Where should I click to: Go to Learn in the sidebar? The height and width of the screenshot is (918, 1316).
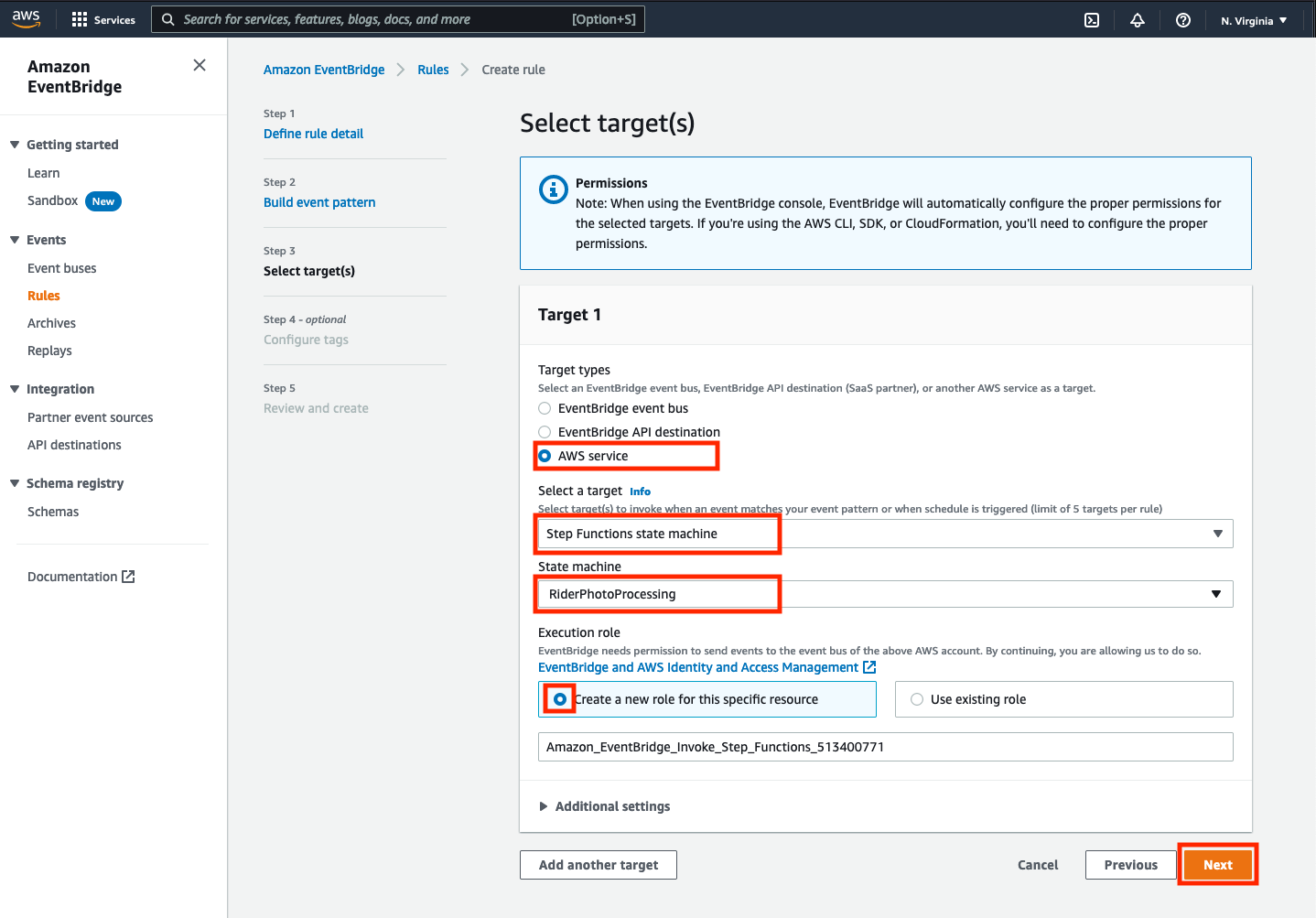[43, 173]
